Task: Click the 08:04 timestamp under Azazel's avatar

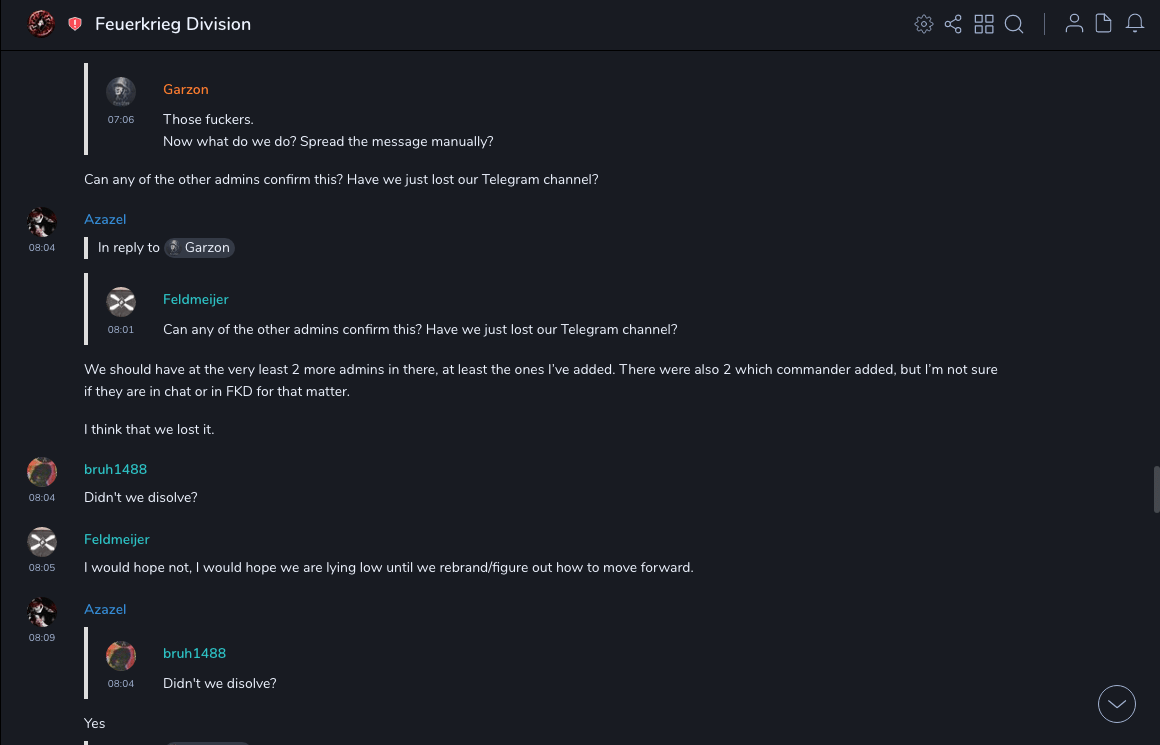Action: [x=42, y=248]
